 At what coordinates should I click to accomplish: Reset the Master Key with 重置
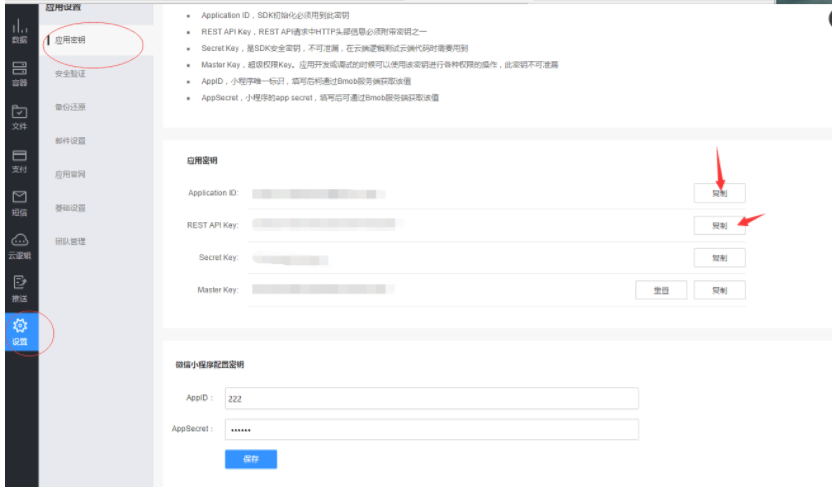661,290
